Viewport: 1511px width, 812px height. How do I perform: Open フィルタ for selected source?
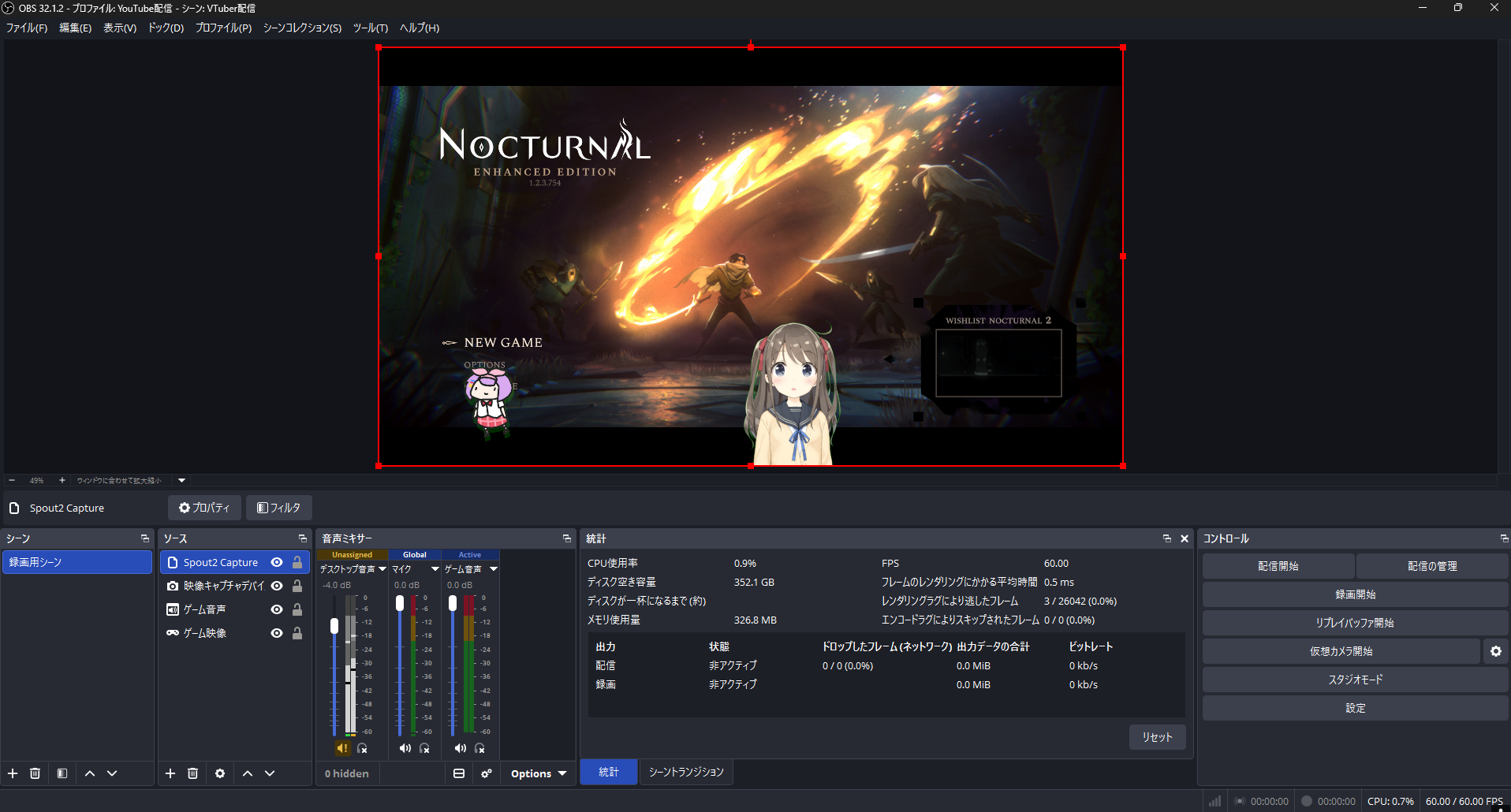pyautogui.click(x=279, y=508)
